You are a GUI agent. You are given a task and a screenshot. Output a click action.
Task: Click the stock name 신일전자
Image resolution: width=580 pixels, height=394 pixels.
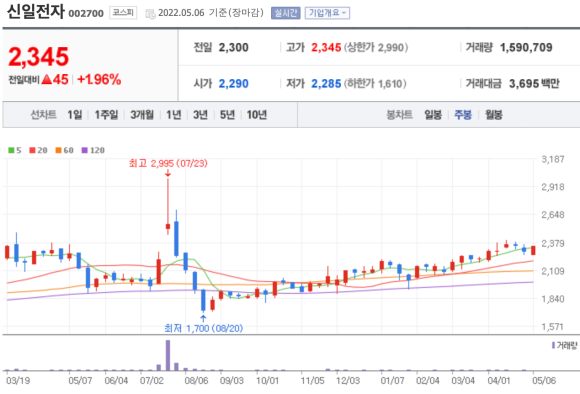click(36, 12)
